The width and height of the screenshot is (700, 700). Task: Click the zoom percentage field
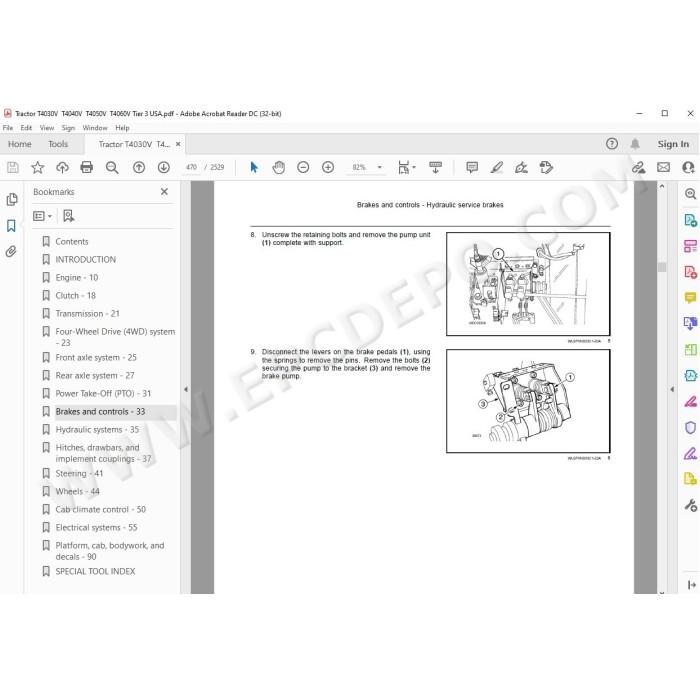click(359, 167)
